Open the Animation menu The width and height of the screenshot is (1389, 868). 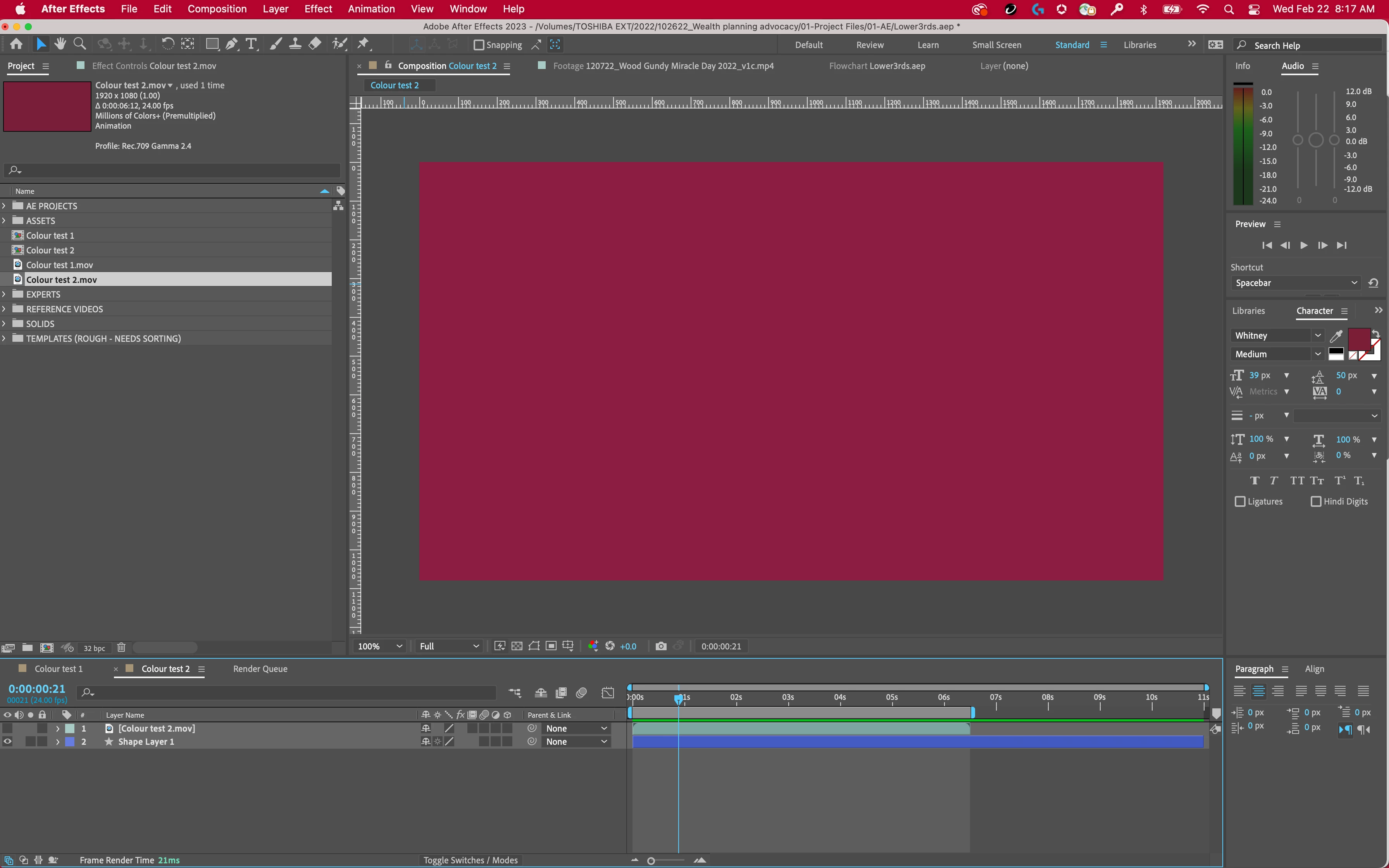pyautogui.click(x=371, y=9)
